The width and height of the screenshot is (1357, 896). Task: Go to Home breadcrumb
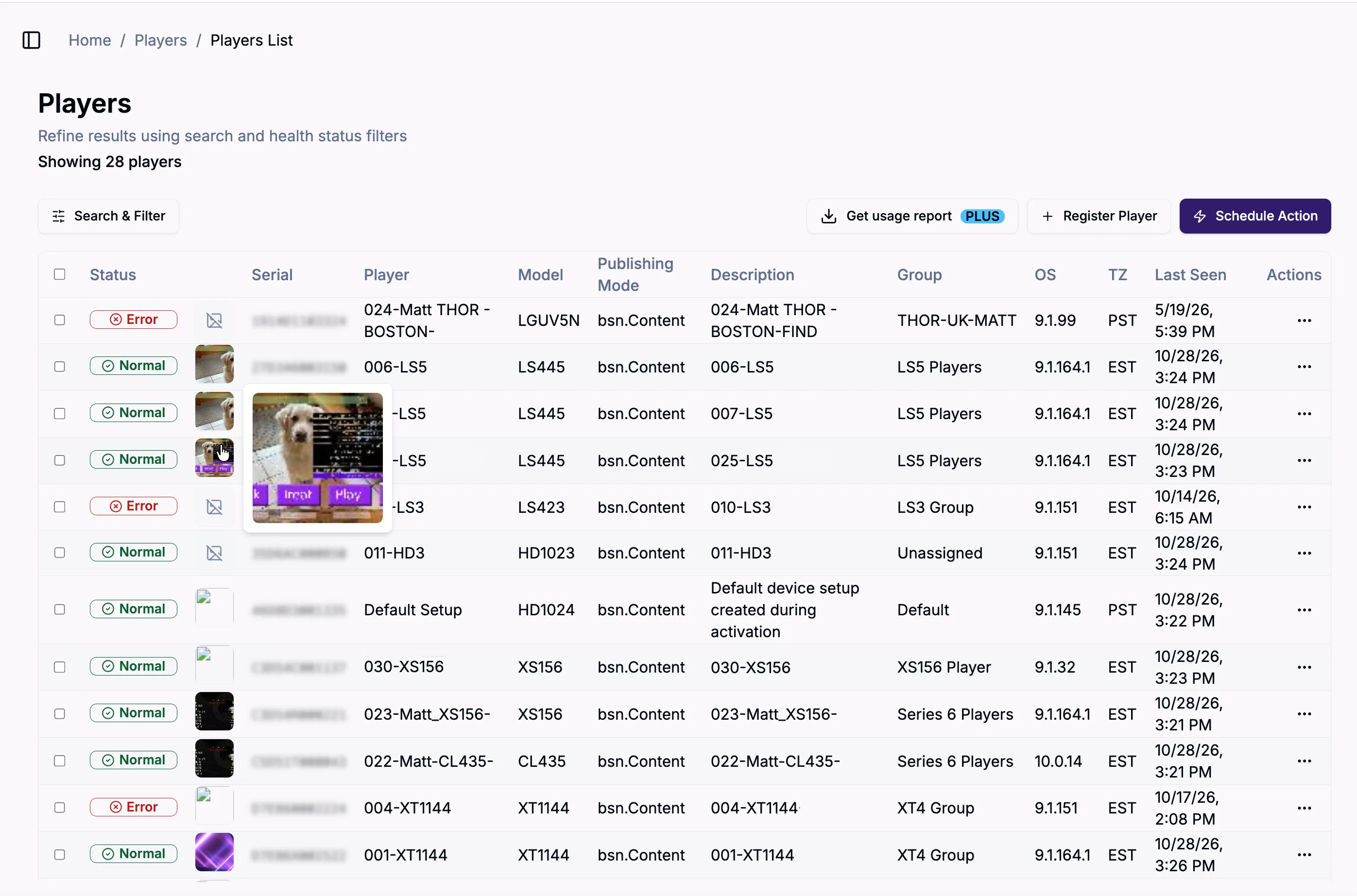[90, 40]
